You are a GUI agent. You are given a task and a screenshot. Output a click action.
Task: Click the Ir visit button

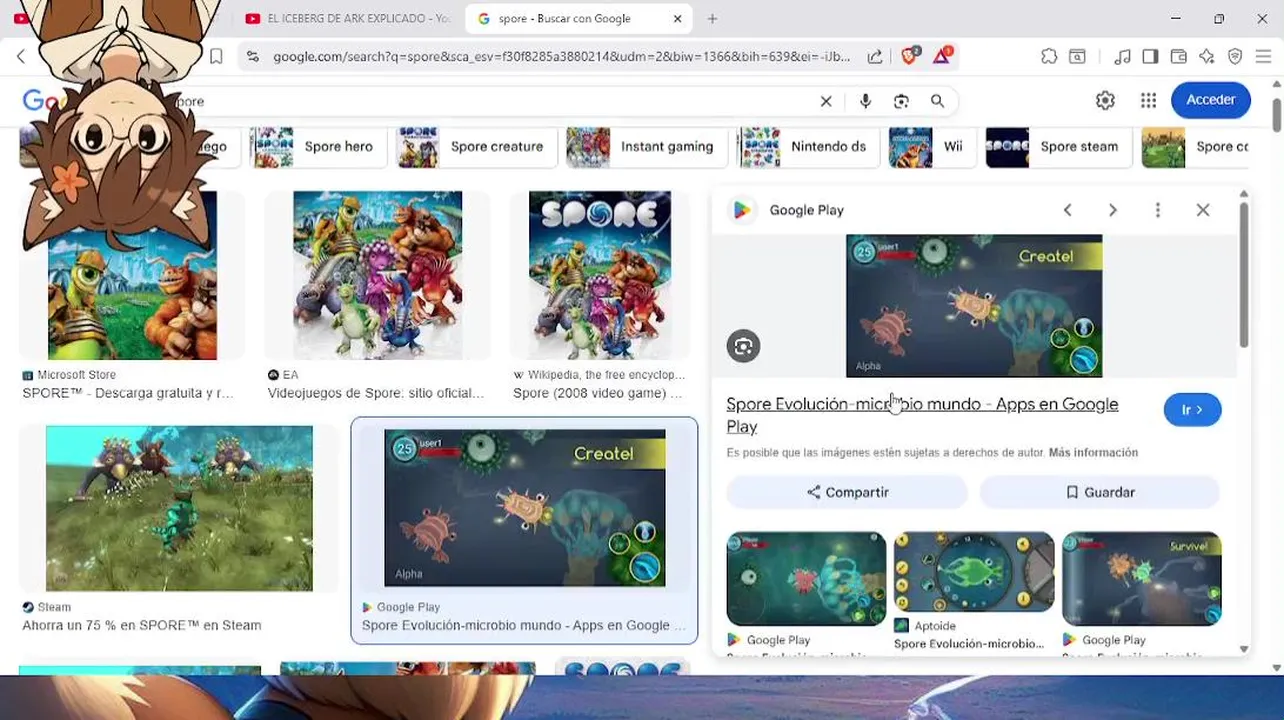[1192, 410]
